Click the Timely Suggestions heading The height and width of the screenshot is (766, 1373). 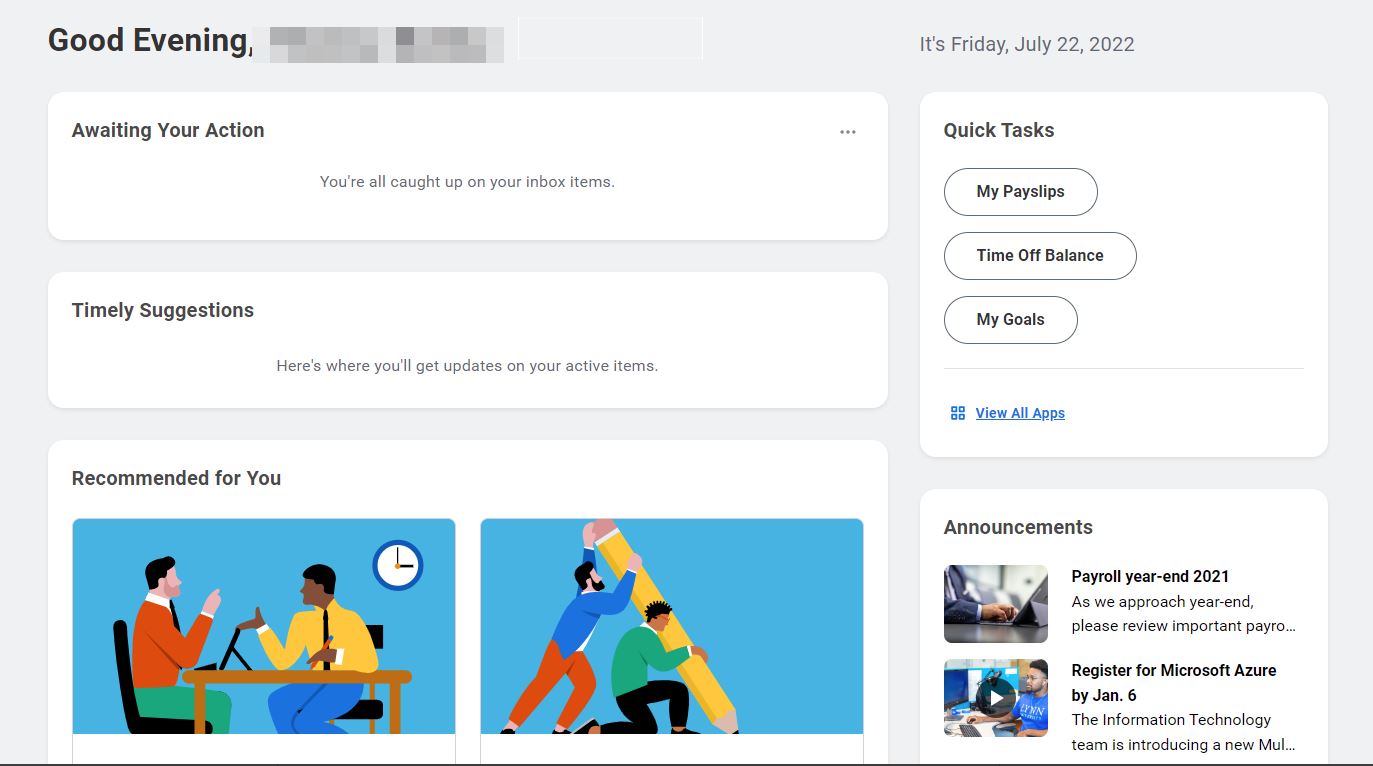coord(163,310)
